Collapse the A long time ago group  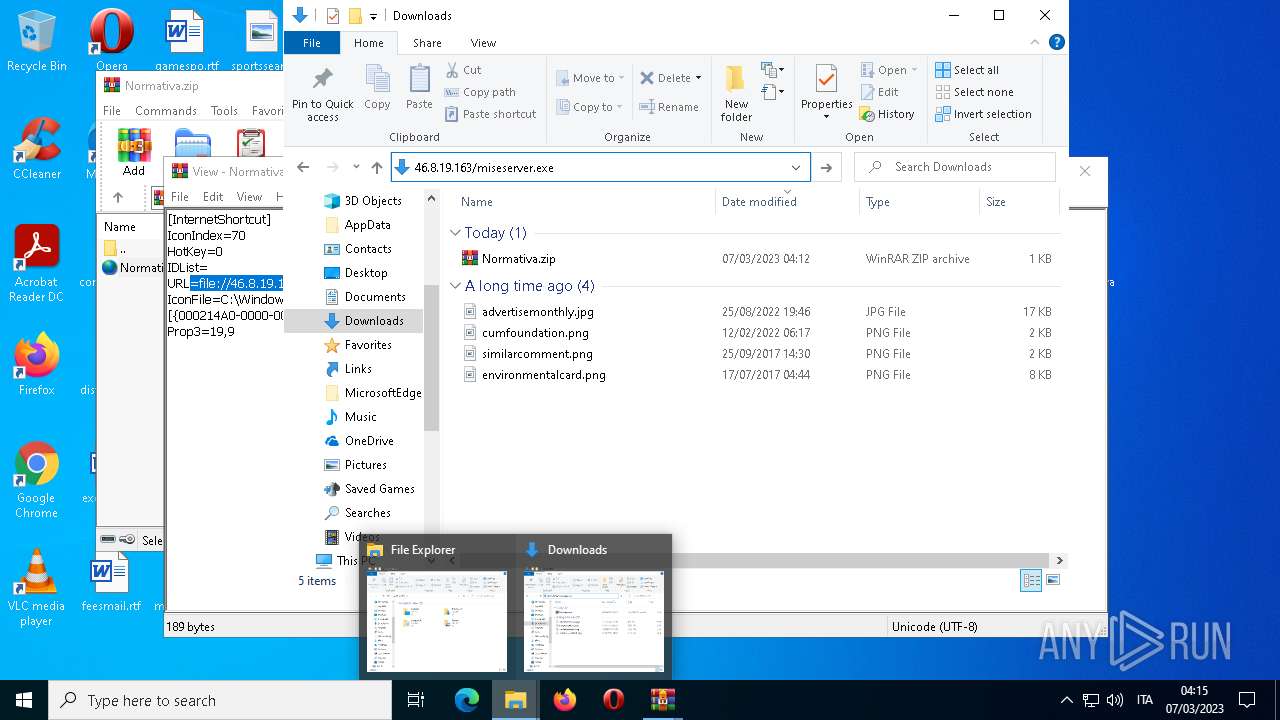(x=456, y=286)
